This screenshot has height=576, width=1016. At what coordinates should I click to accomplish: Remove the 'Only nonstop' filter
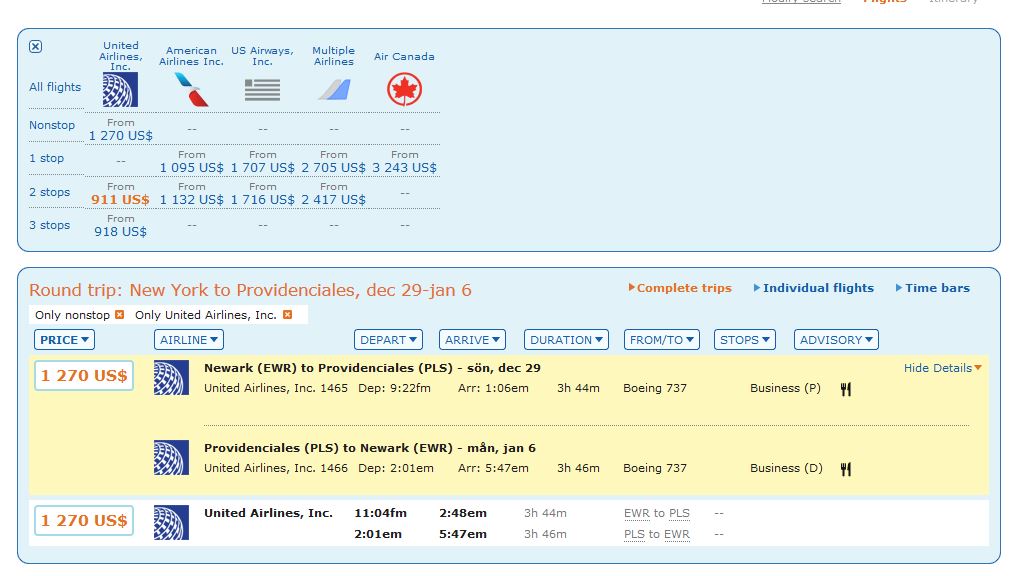tap(120, 315)
